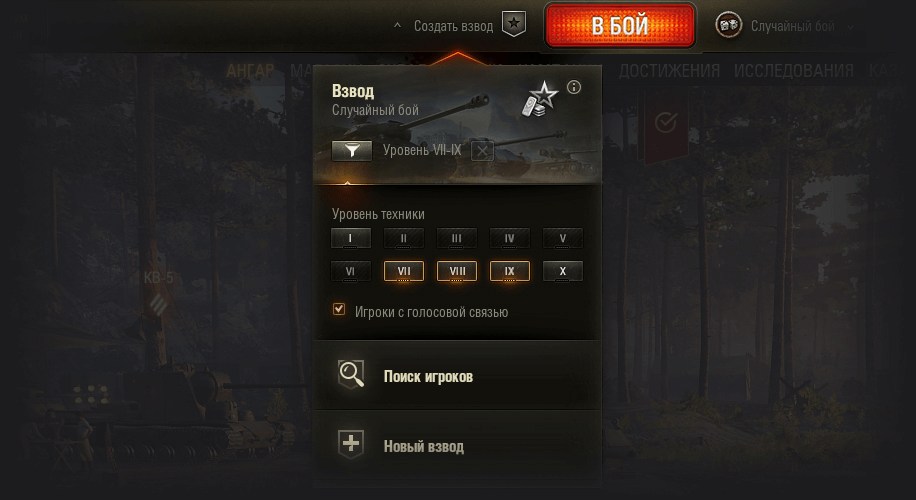Viewport: 916px width, 500px height.
Task: Uncheck Игроки с голосовой связью checkbox
Action: 339,310
